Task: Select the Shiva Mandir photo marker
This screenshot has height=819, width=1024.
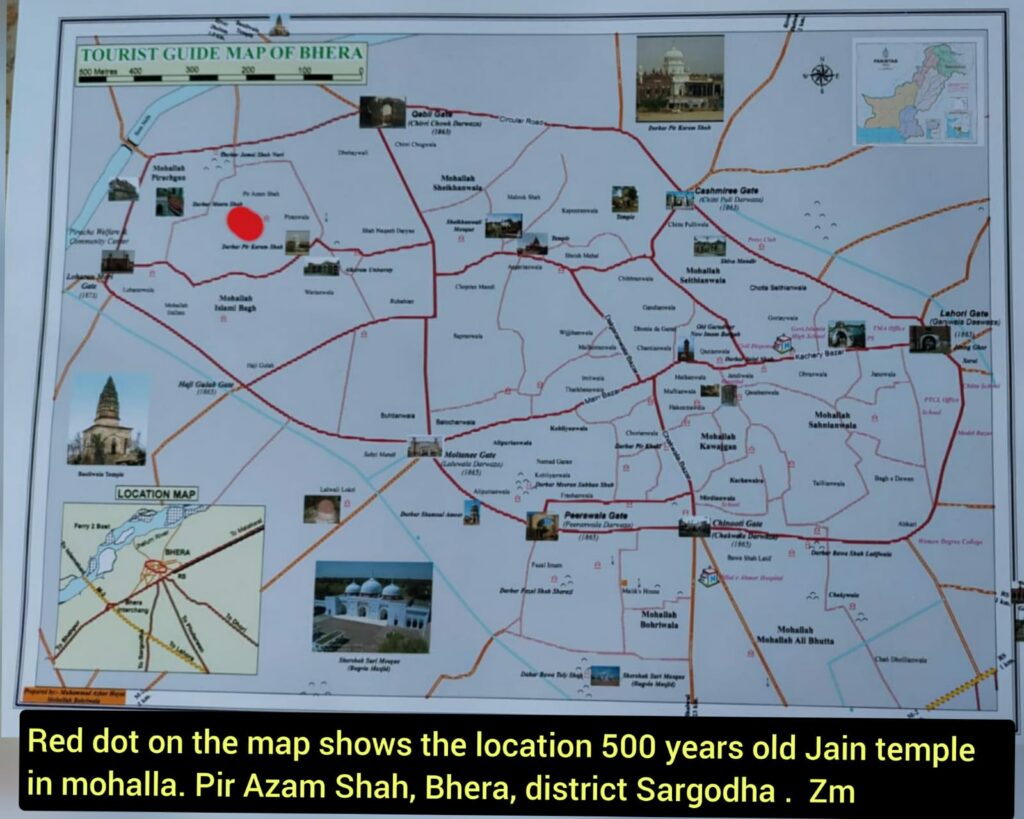Action: pos(708,246)
